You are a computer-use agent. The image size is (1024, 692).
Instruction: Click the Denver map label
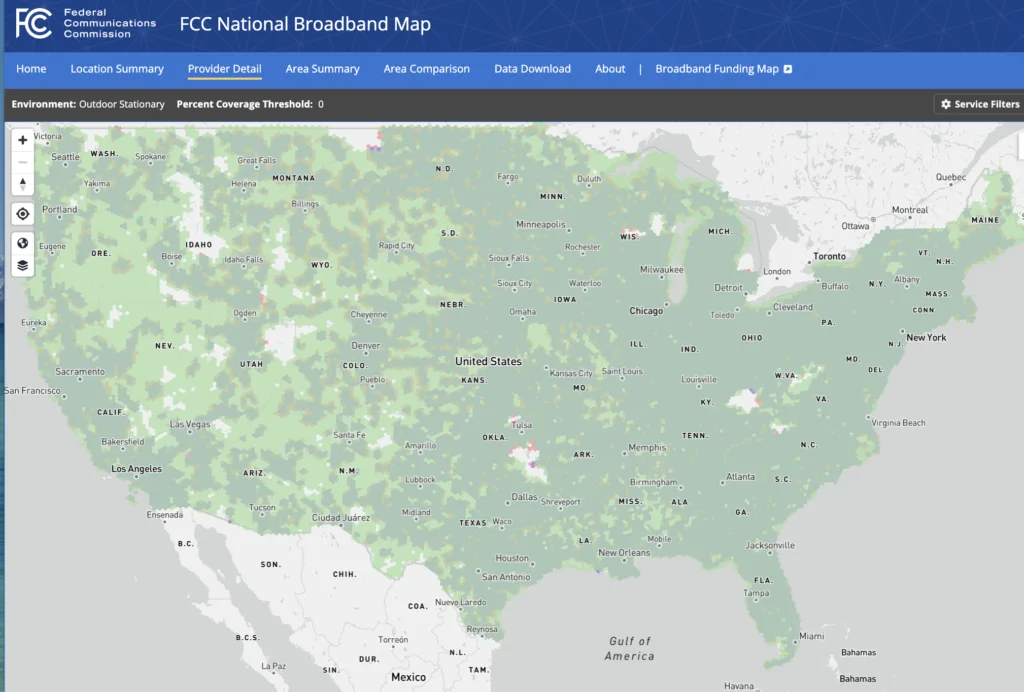[366, 345]
